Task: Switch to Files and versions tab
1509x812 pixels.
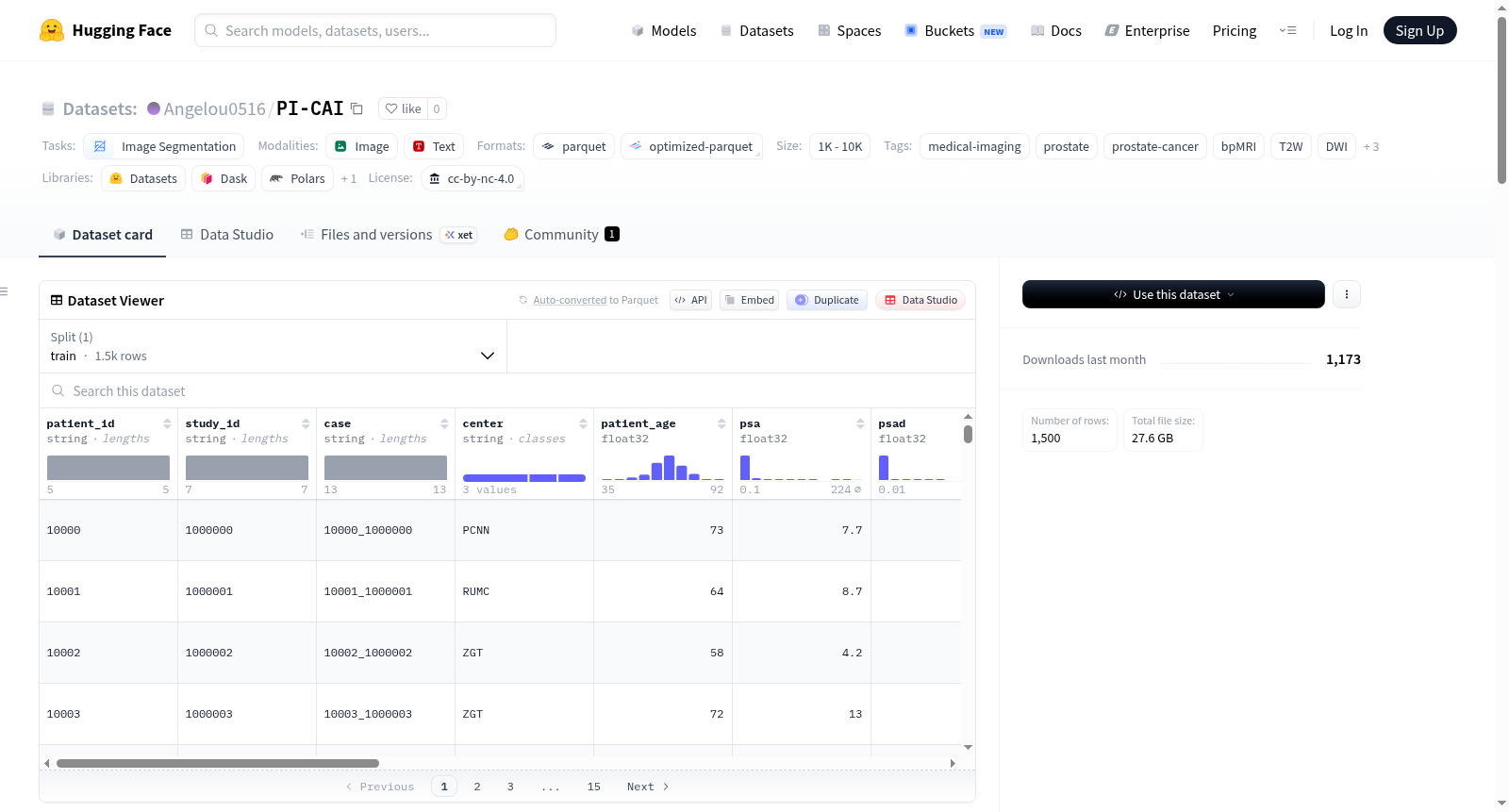Action: (x=388, y=235)
